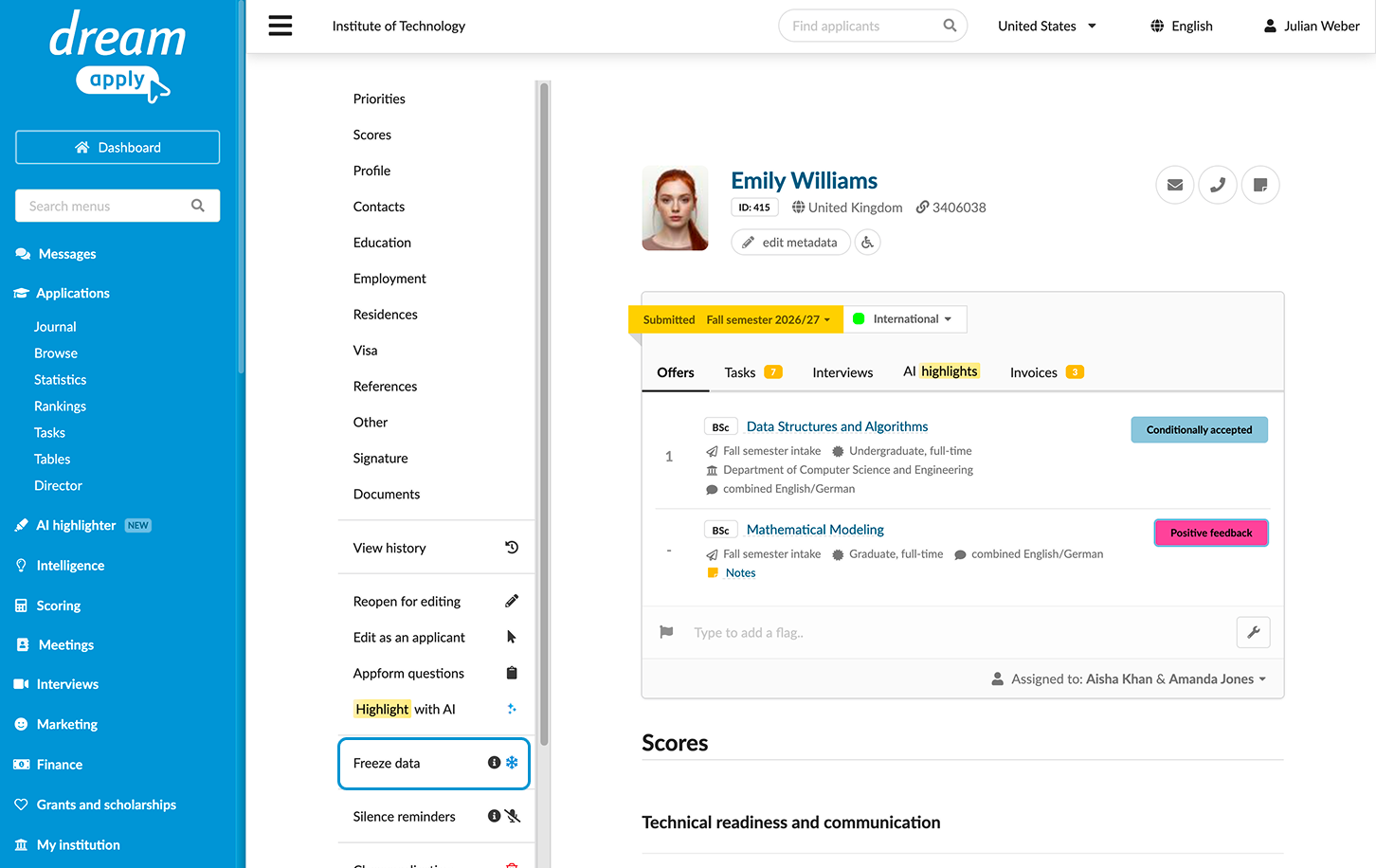Switch to the Offers tab

click(x=676, y=372)
